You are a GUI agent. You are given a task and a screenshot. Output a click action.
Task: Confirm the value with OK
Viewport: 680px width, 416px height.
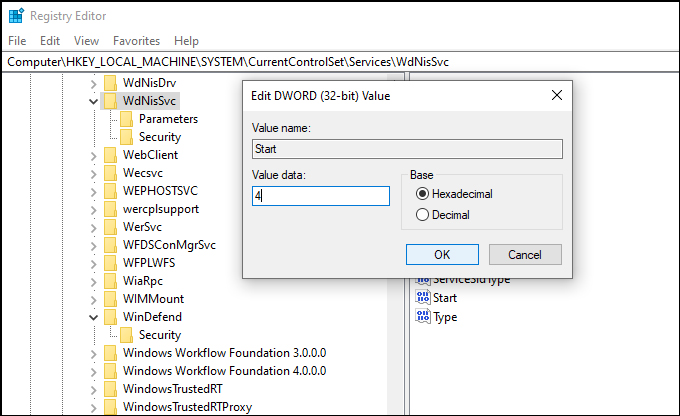[442, 254]
